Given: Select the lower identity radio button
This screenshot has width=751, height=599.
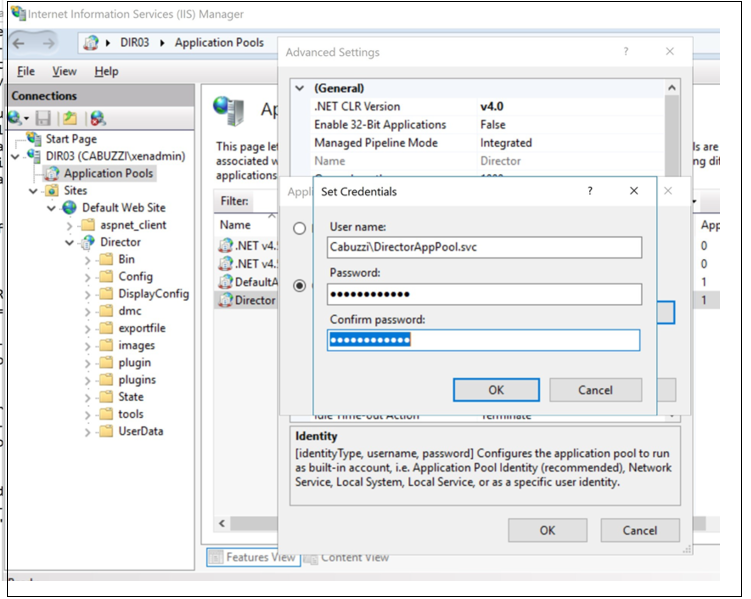Looking at the screenshot, I should [299, 286].
